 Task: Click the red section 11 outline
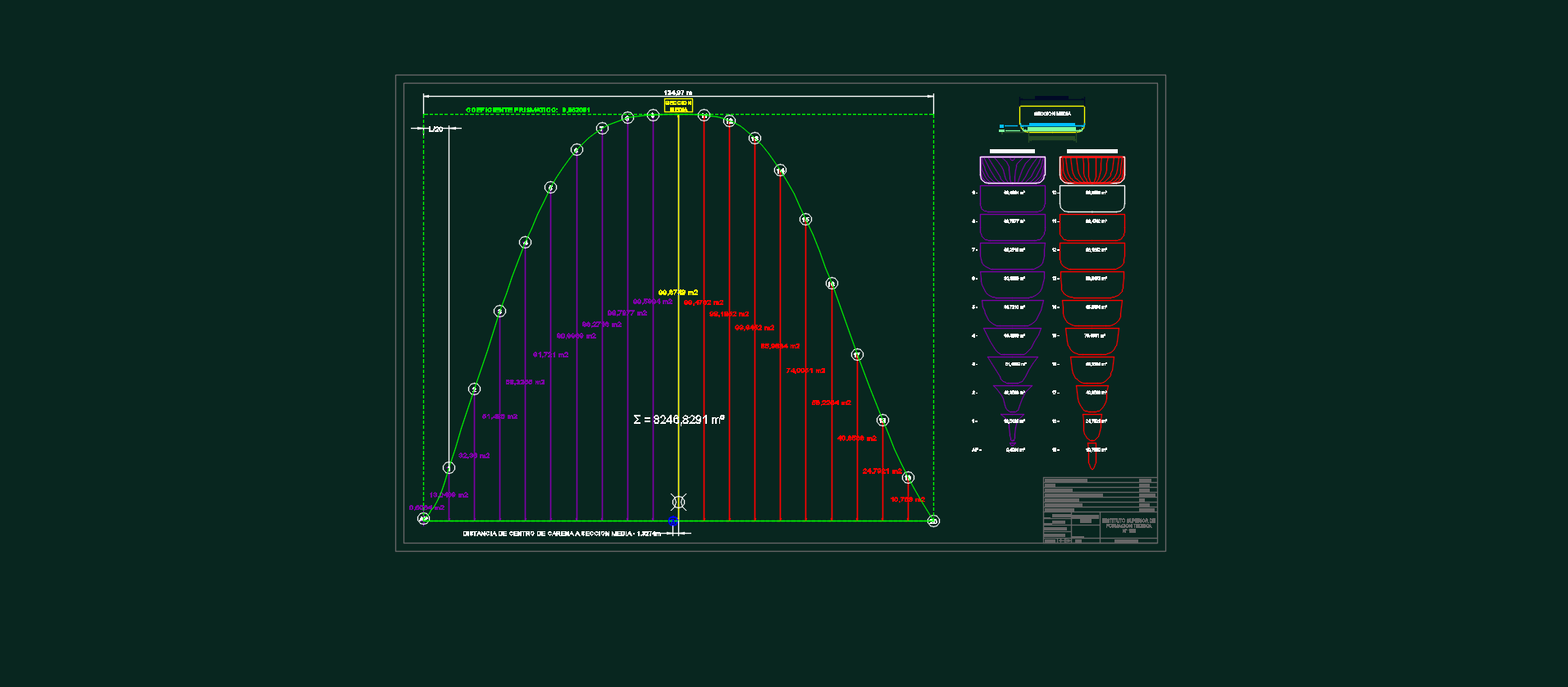click(x=1092, y=227)
